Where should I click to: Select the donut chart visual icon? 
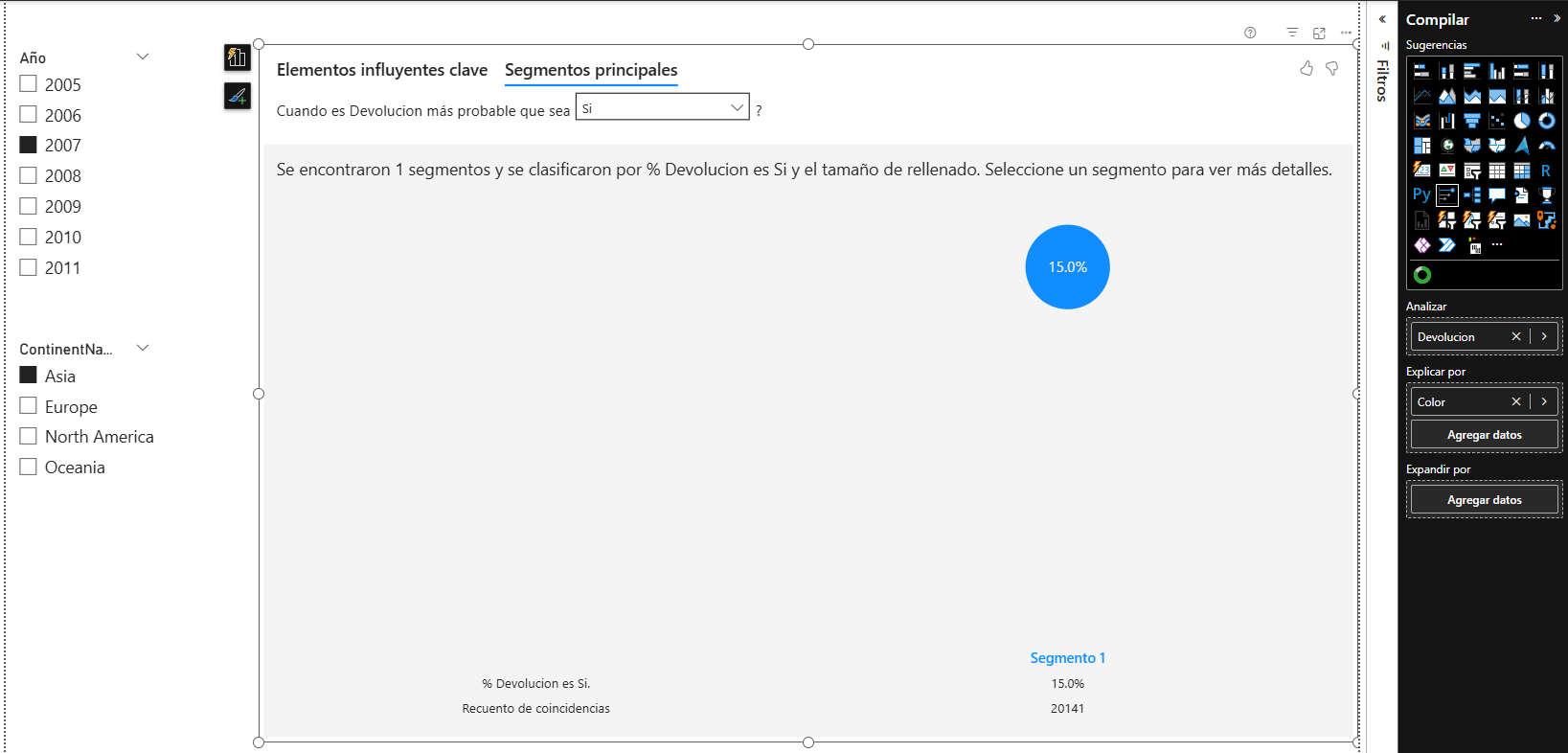(1546, 121)
